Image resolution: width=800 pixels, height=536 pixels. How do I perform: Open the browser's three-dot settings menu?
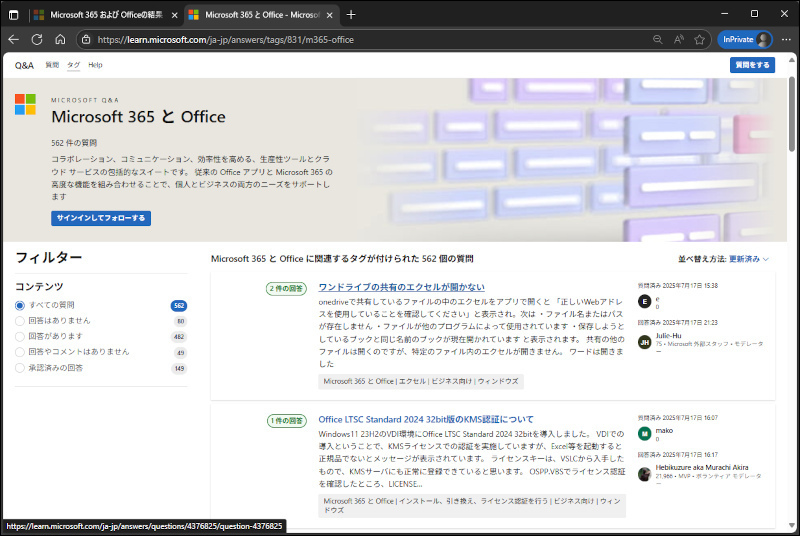click(785, 39)
